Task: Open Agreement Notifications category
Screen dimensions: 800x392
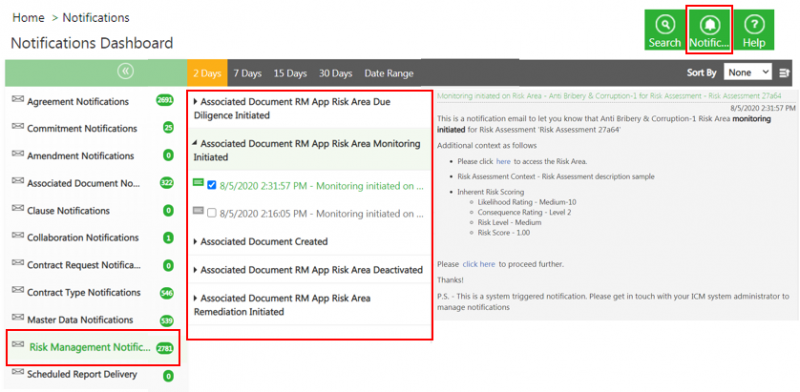Action: click(x=78, y=102)
